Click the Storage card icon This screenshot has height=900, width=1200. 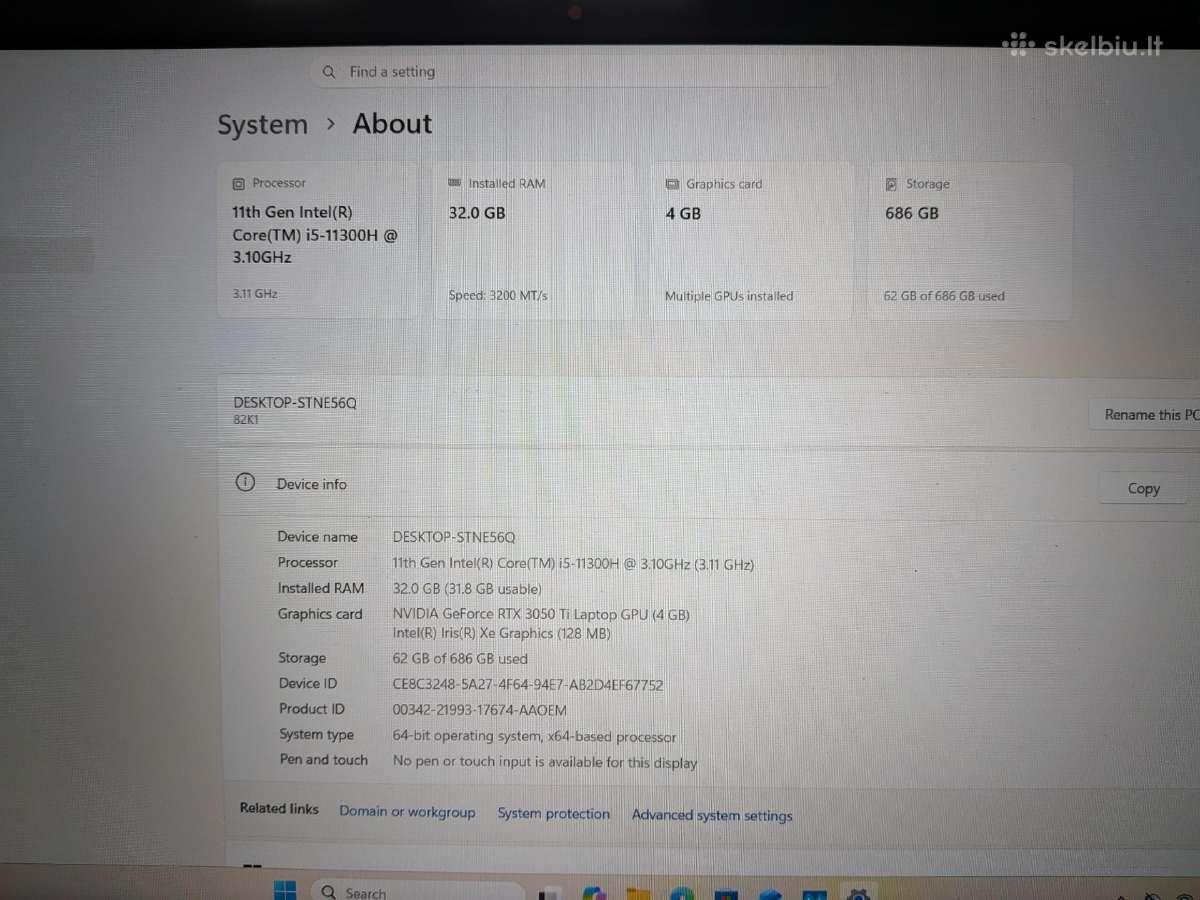tap(891, 184)
